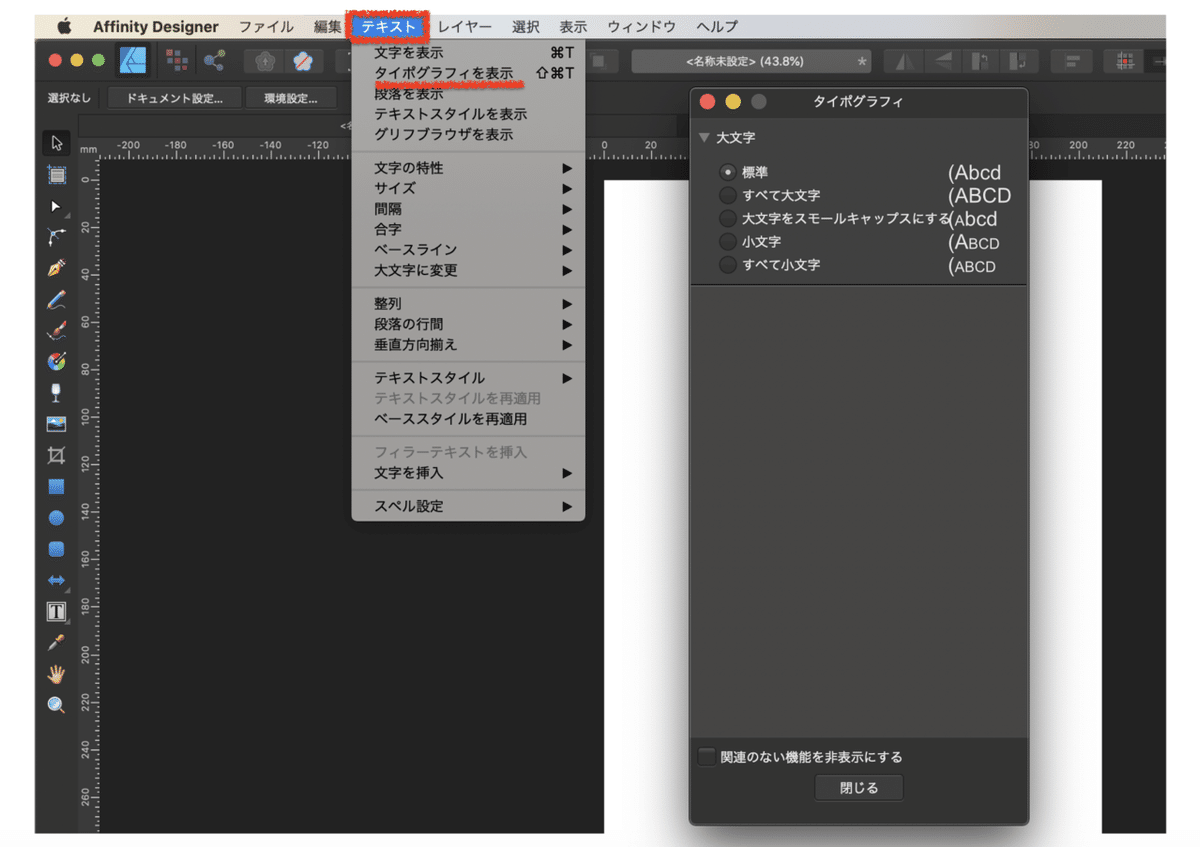
Task: Click the ドキュメント設定... button
Action: click(x=174, y=98)
